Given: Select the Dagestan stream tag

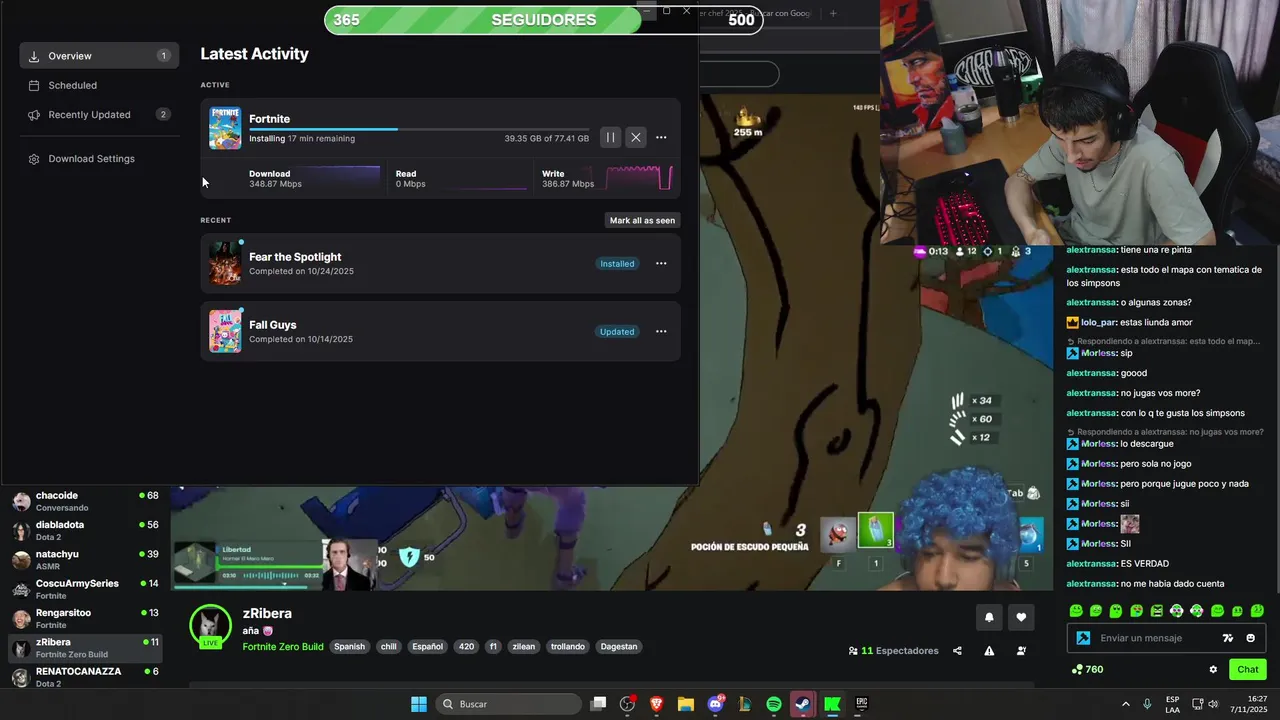Looking at the screenshot, I should point(618,647).
